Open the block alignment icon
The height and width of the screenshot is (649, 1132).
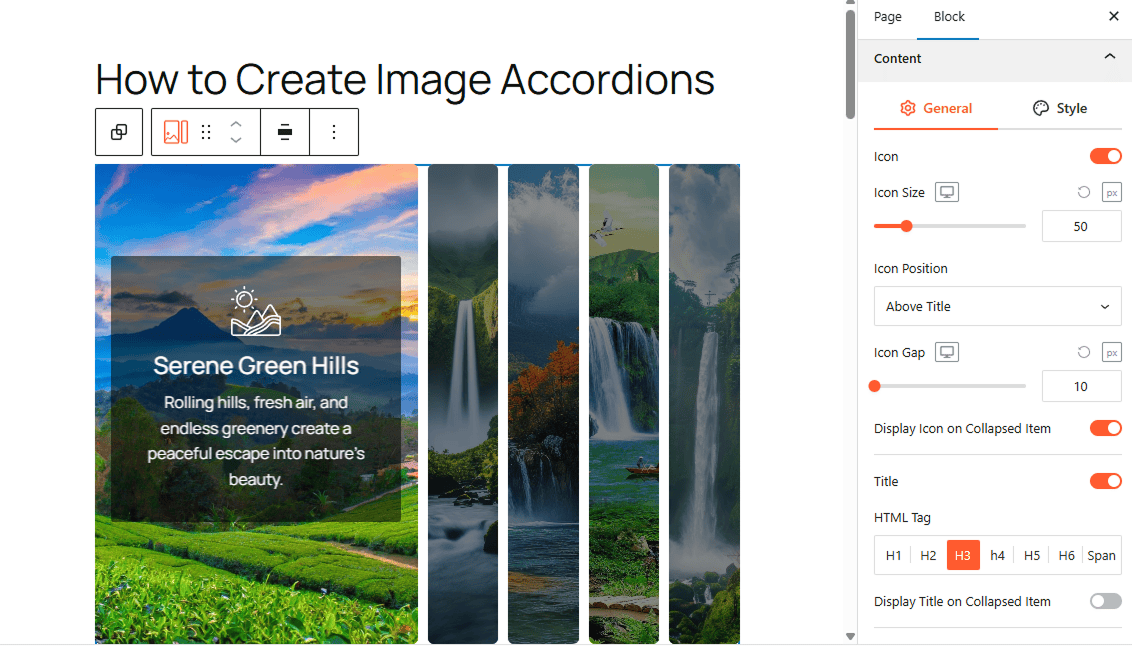point(285,132)
